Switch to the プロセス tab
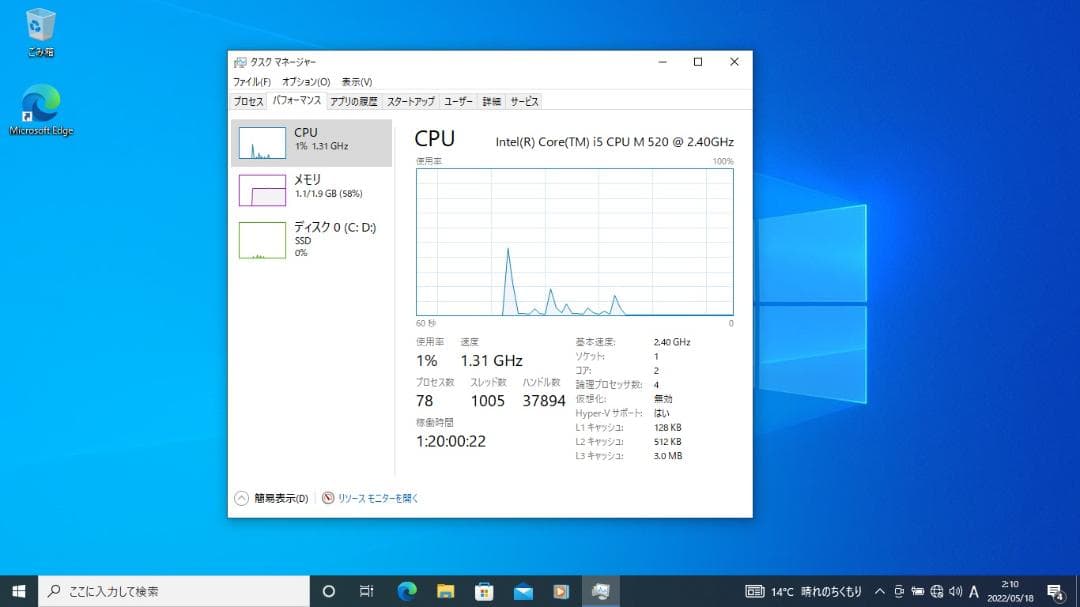Viewport: 1080px width, 607px height. 247,101
